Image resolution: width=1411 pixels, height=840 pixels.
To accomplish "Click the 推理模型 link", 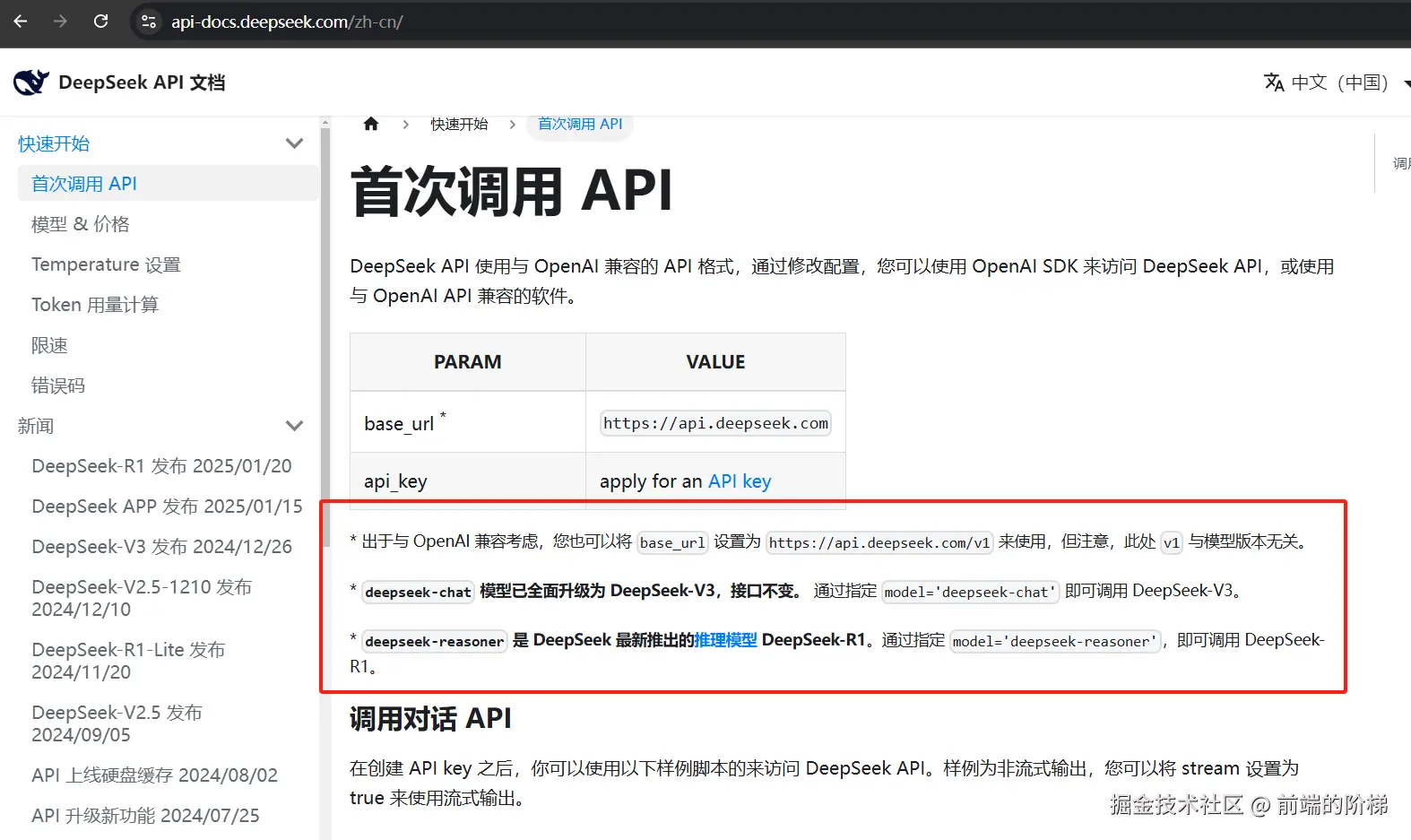I will [x=726, y=640].
